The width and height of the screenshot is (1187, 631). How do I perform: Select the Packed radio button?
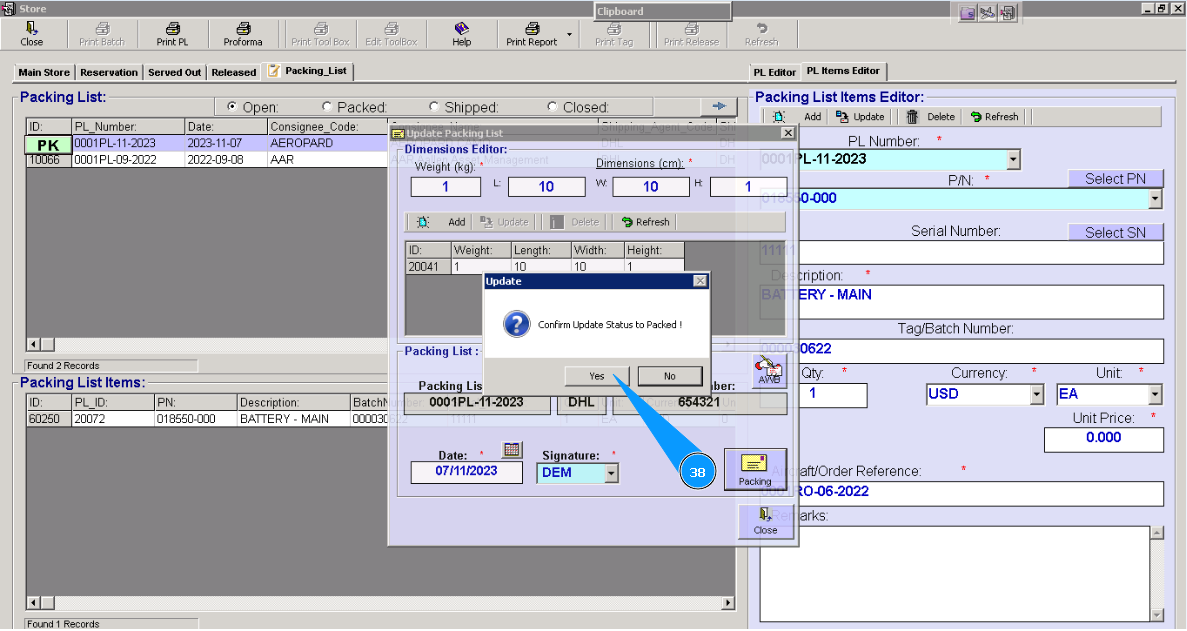(x=327, y=107)
